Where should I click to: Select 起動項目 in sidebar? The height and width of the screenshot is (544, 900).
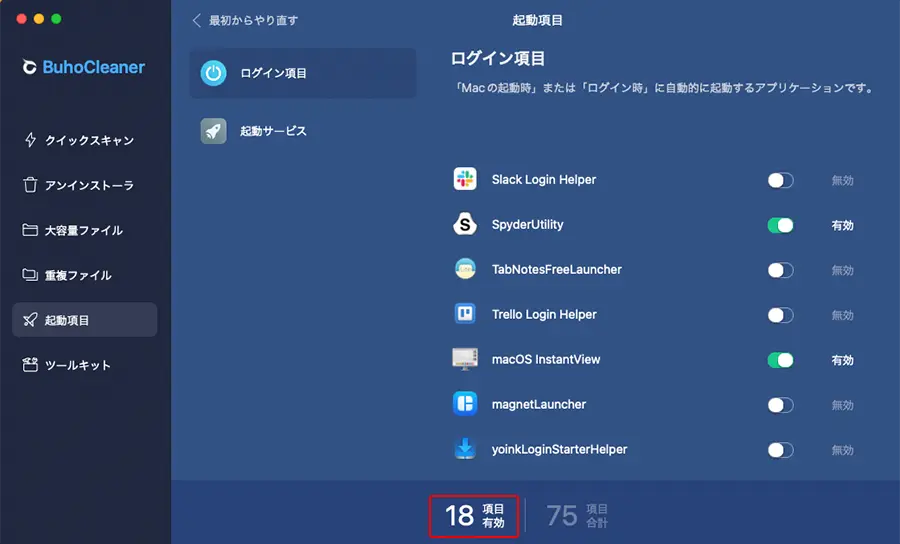pos(84,320)
